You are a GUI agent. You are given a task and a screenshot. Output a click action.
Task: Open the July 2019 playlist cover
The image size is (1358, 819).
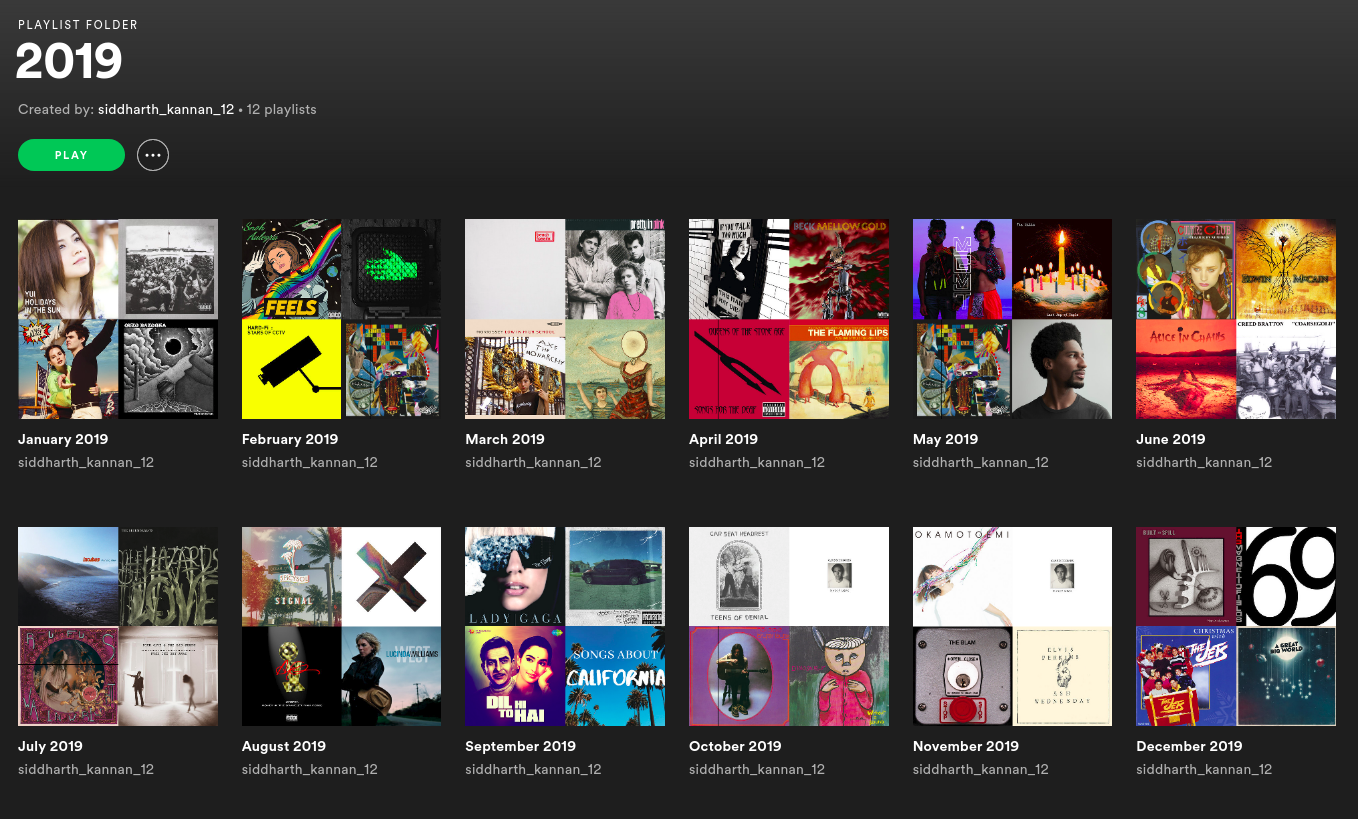(x=118, y=626)
